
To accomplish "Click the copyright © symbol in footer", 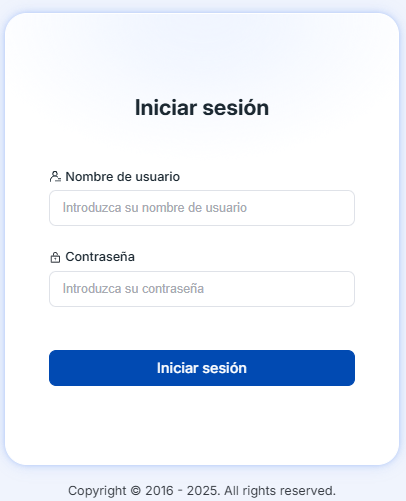I will [136, 491].
